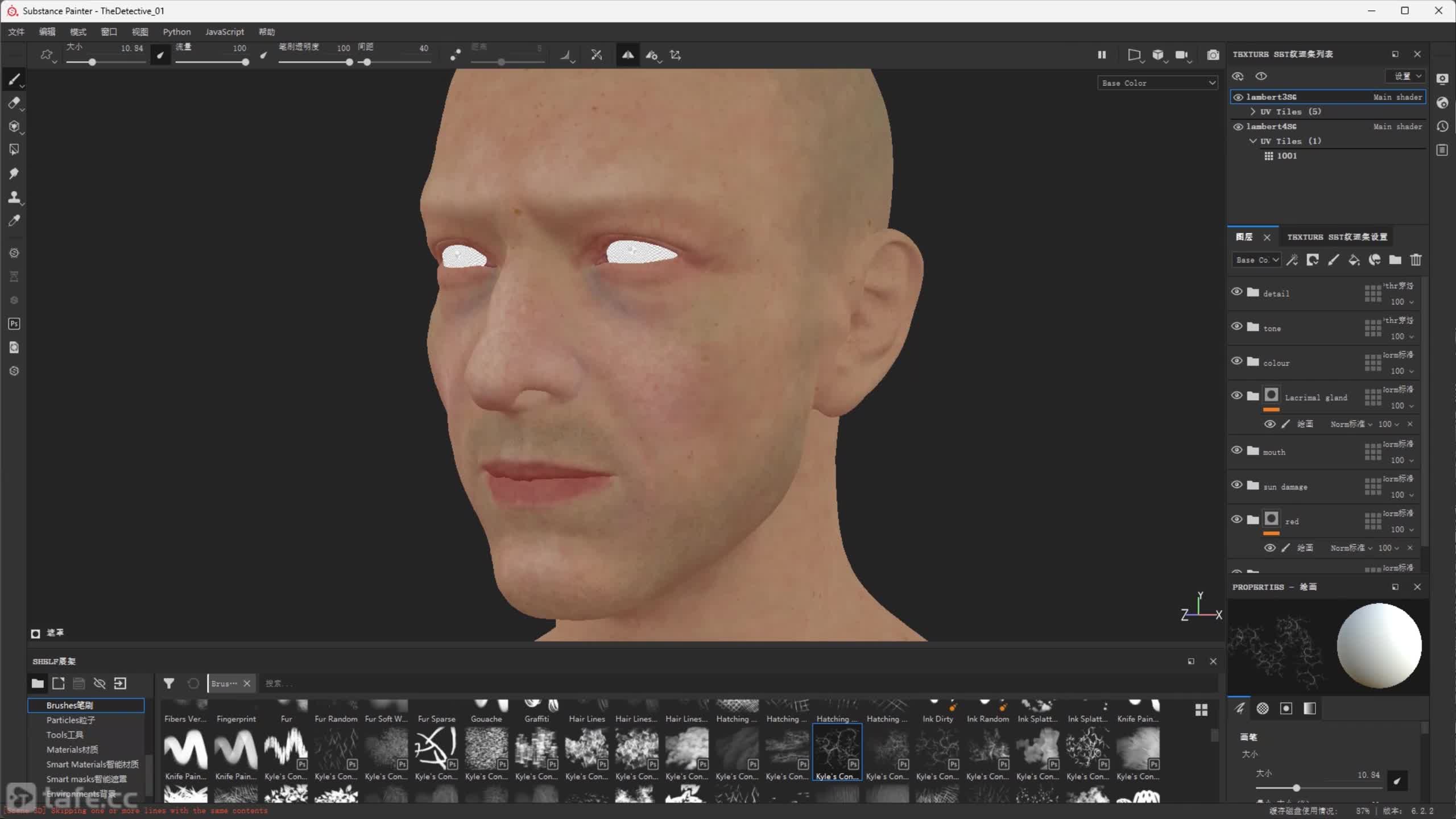Open Shelf filter funnel icon

point(169,683)
